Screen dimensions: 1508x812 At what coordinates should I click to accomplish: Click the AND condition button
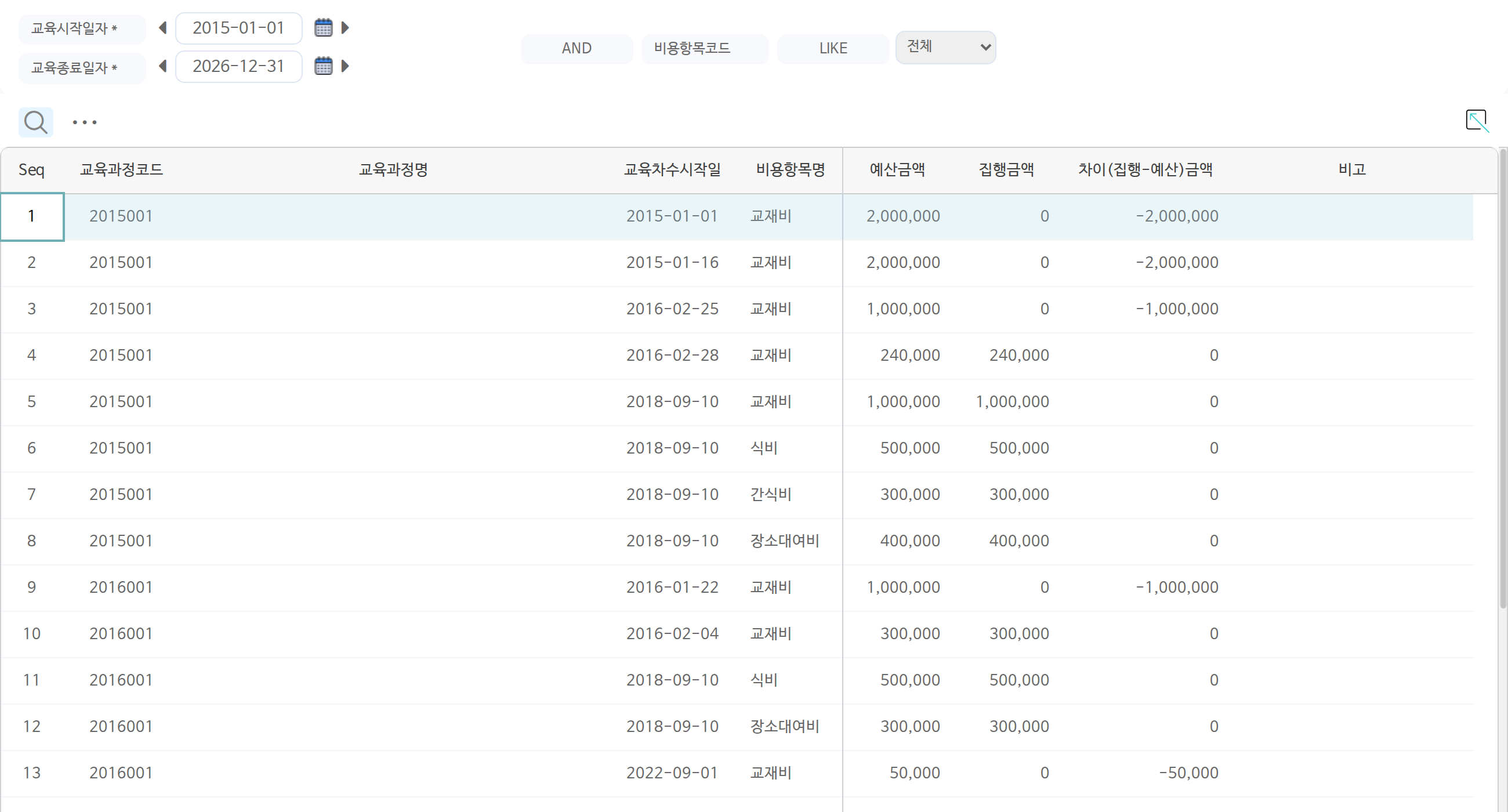tap(577, 48)
